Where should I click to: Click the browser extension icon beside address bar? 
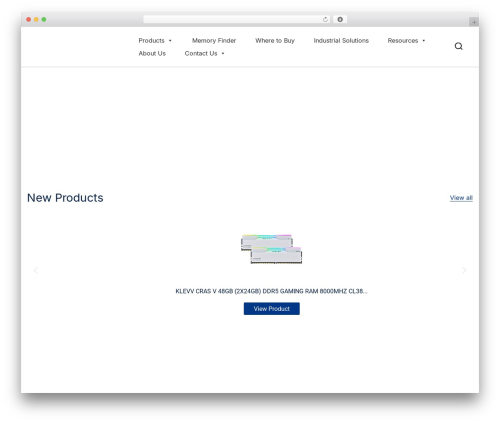point(340,19)
